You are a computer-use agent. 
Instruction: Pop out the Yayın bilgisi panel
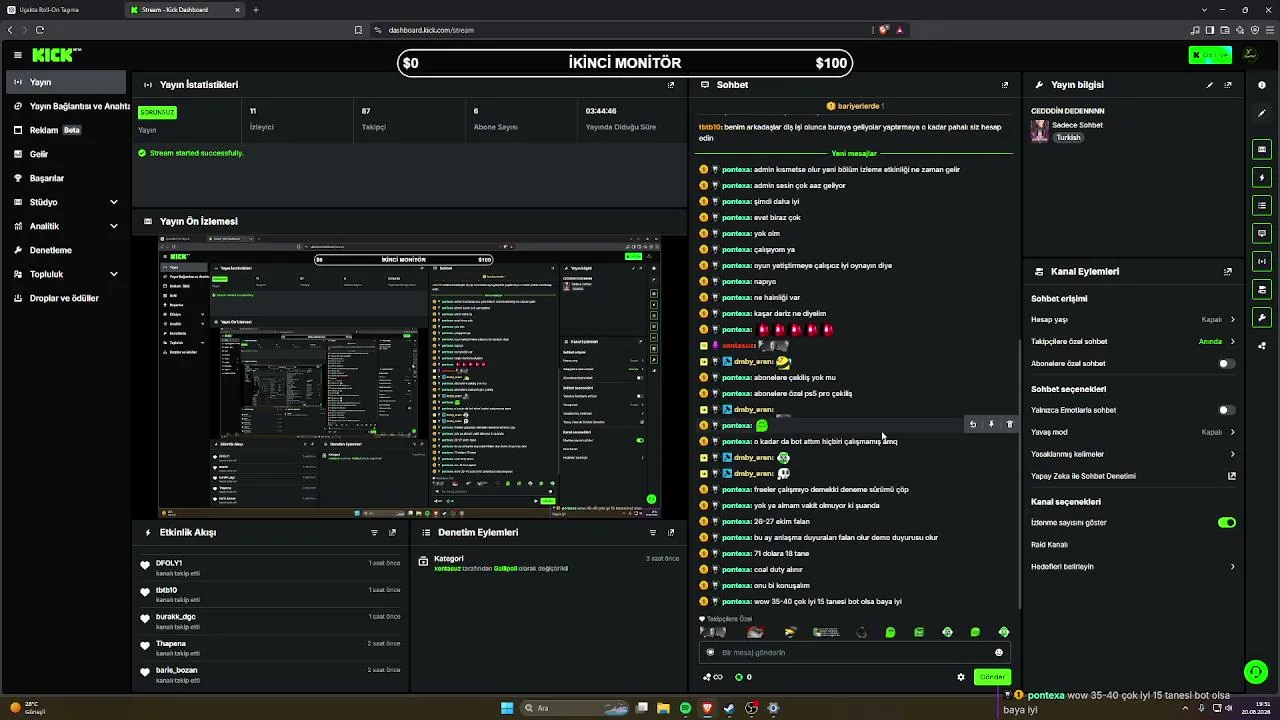click(1228, 85)
